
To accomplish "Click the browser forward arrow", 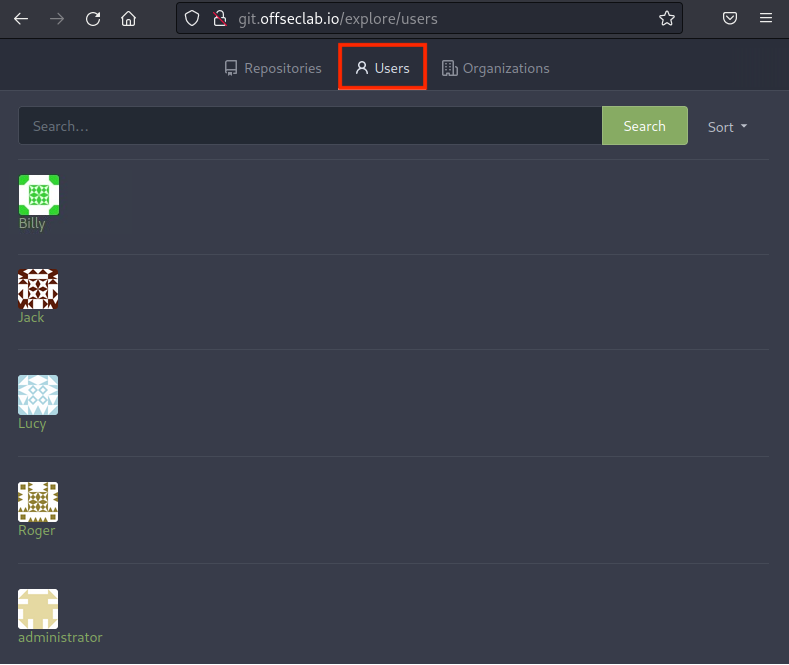I will tap(57, 18).
